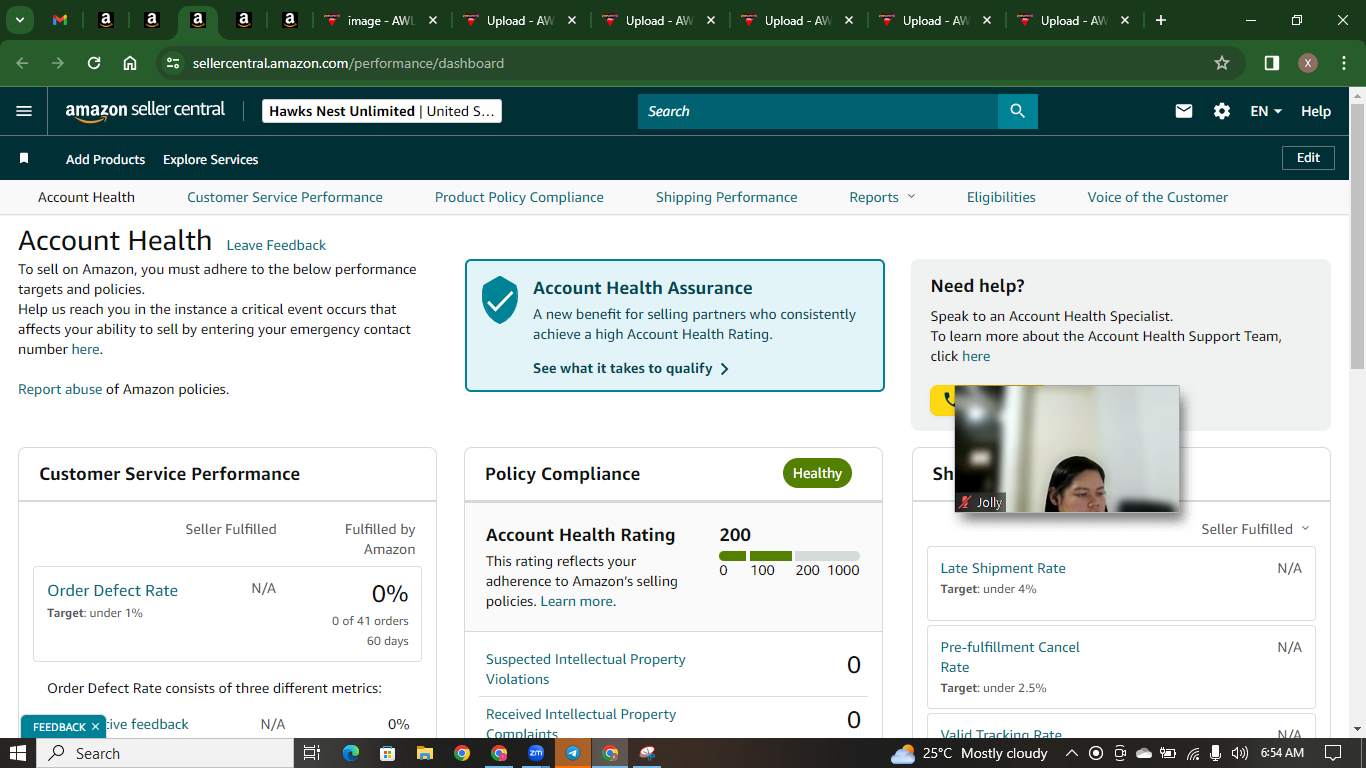
Task: Expand the Reports menu dropdown
Action: tap(882, 197)
